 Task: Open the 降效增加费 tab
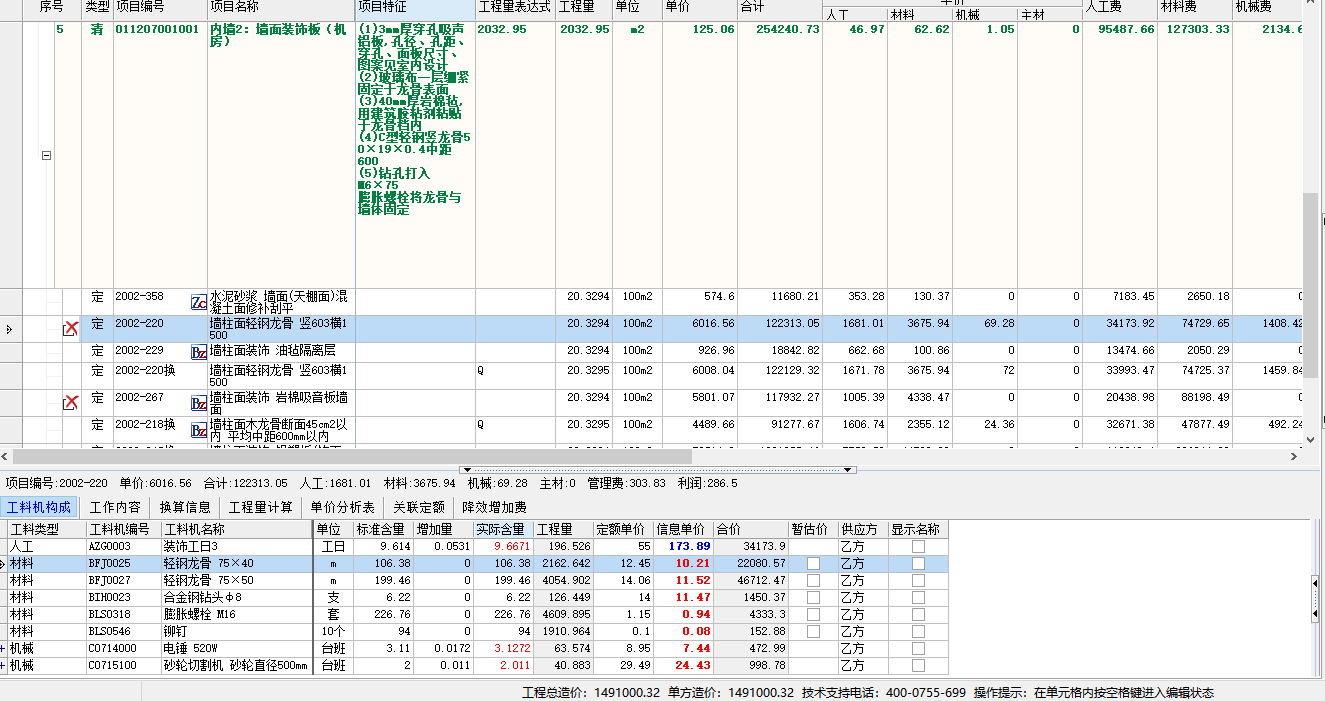(494, 507)
